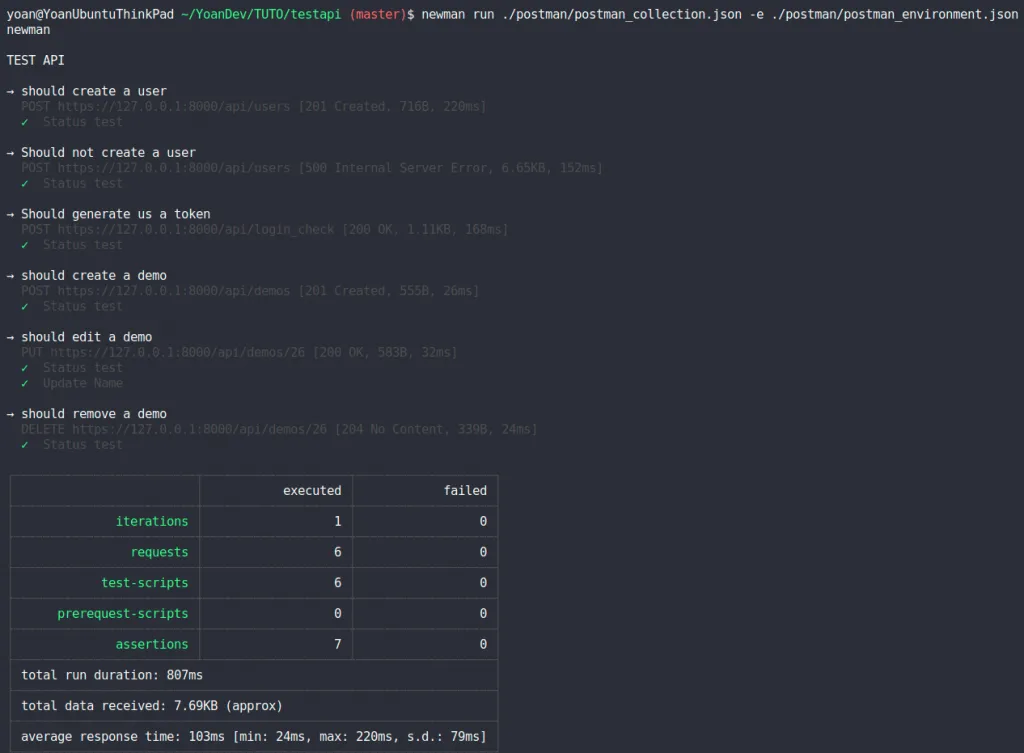
Task: Click the arrow before "should remove a demo"
Action: (10, 414)
